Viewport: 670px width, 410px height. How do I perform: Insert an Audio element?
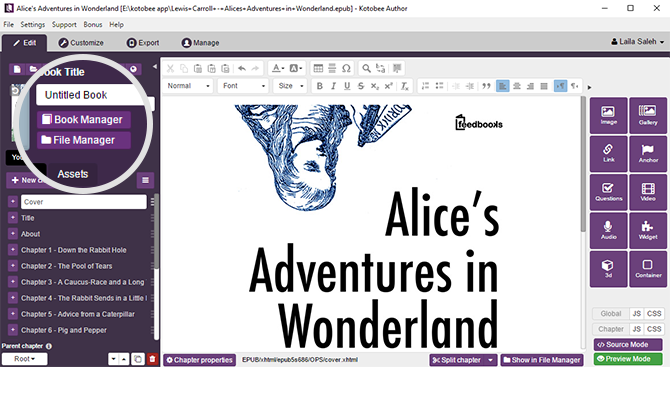(608, 230)
